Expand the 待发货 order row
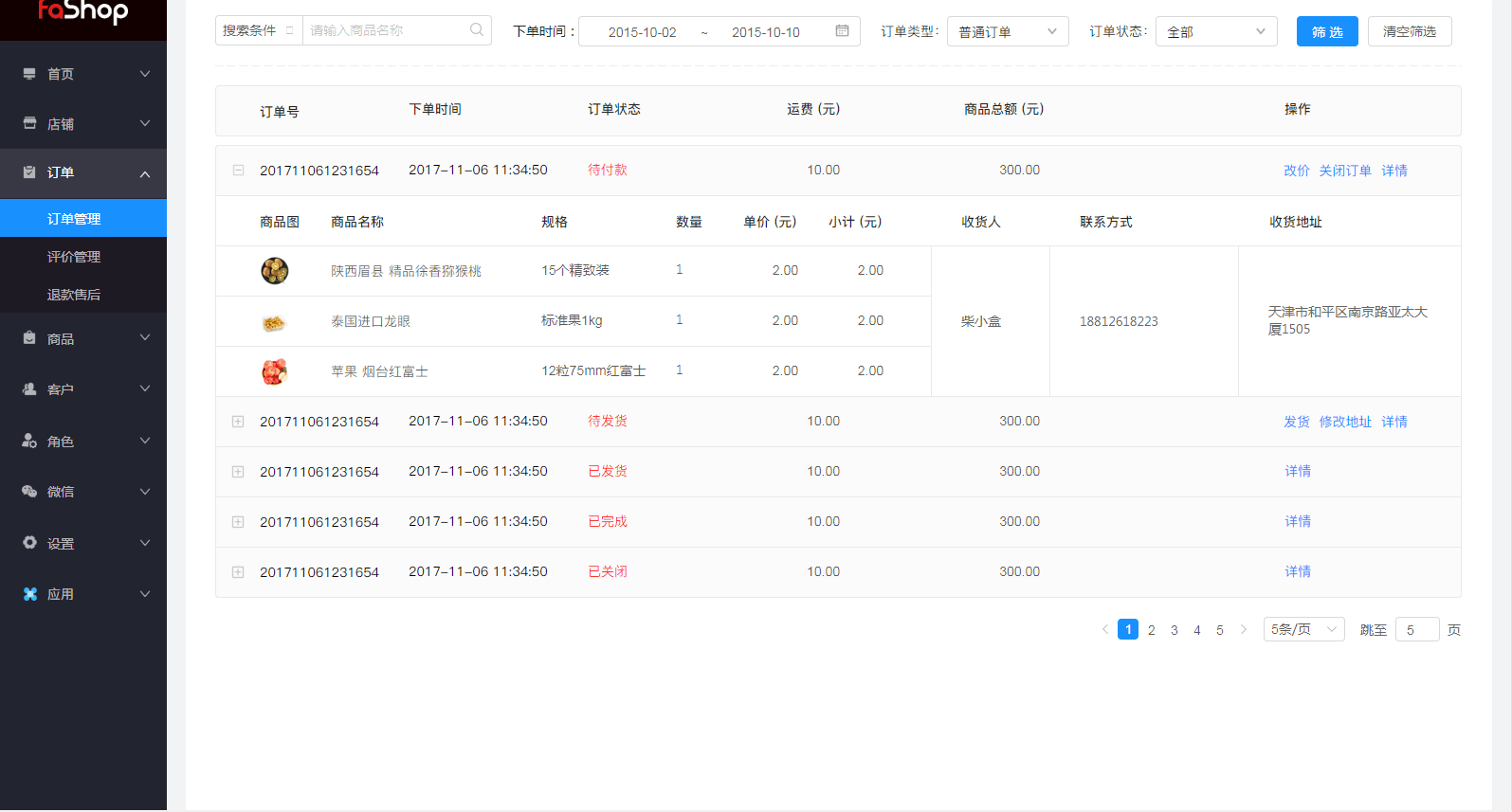This screenshot has width=1512, height=812. pyautogui.click(x=238, y=422)
